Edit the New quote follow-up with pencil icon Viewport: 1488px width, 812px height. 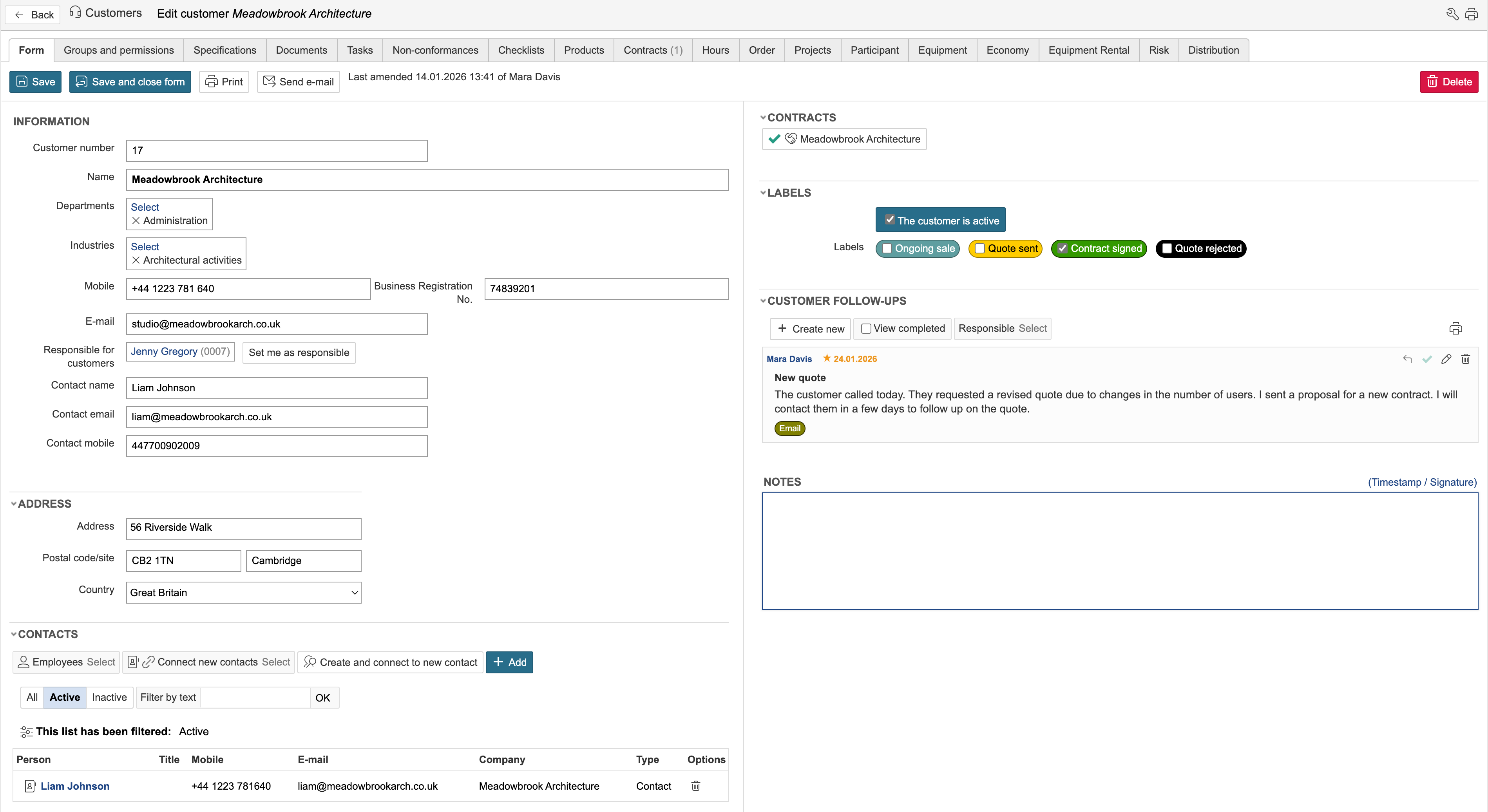click(x=1446, y=359)
